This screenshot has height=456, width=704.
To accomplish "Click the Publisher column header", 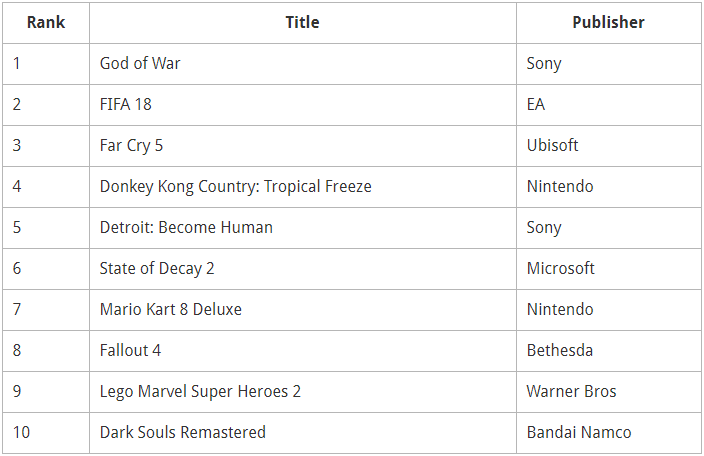I will click(x=608, y=22).
